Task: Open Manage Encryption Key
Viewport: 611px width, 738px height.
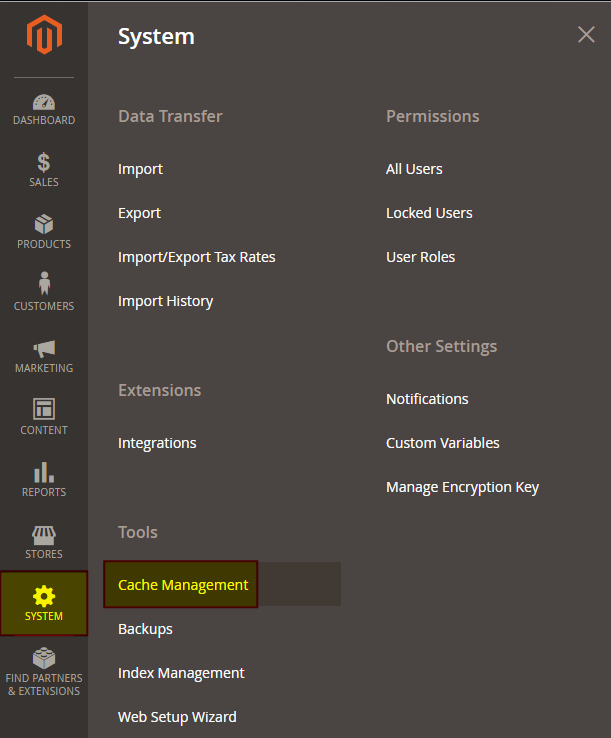Action: (462, 487)
